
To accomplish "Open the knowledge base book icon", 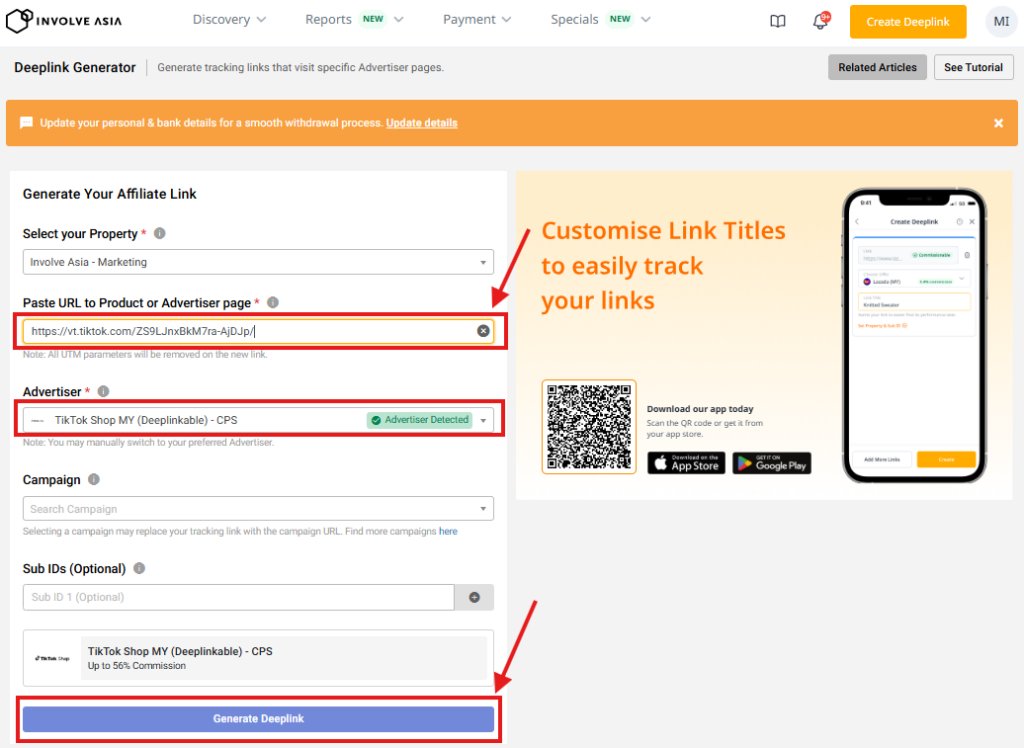I will click(778, 21).
